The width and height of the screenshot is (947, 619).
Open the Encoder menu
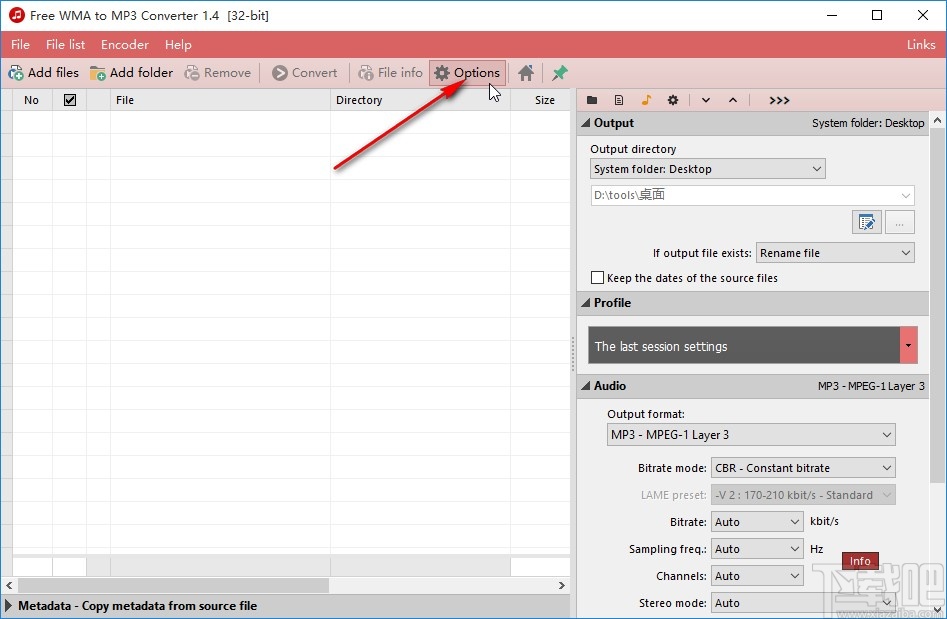pyautogui.click(x=124, y=44)
